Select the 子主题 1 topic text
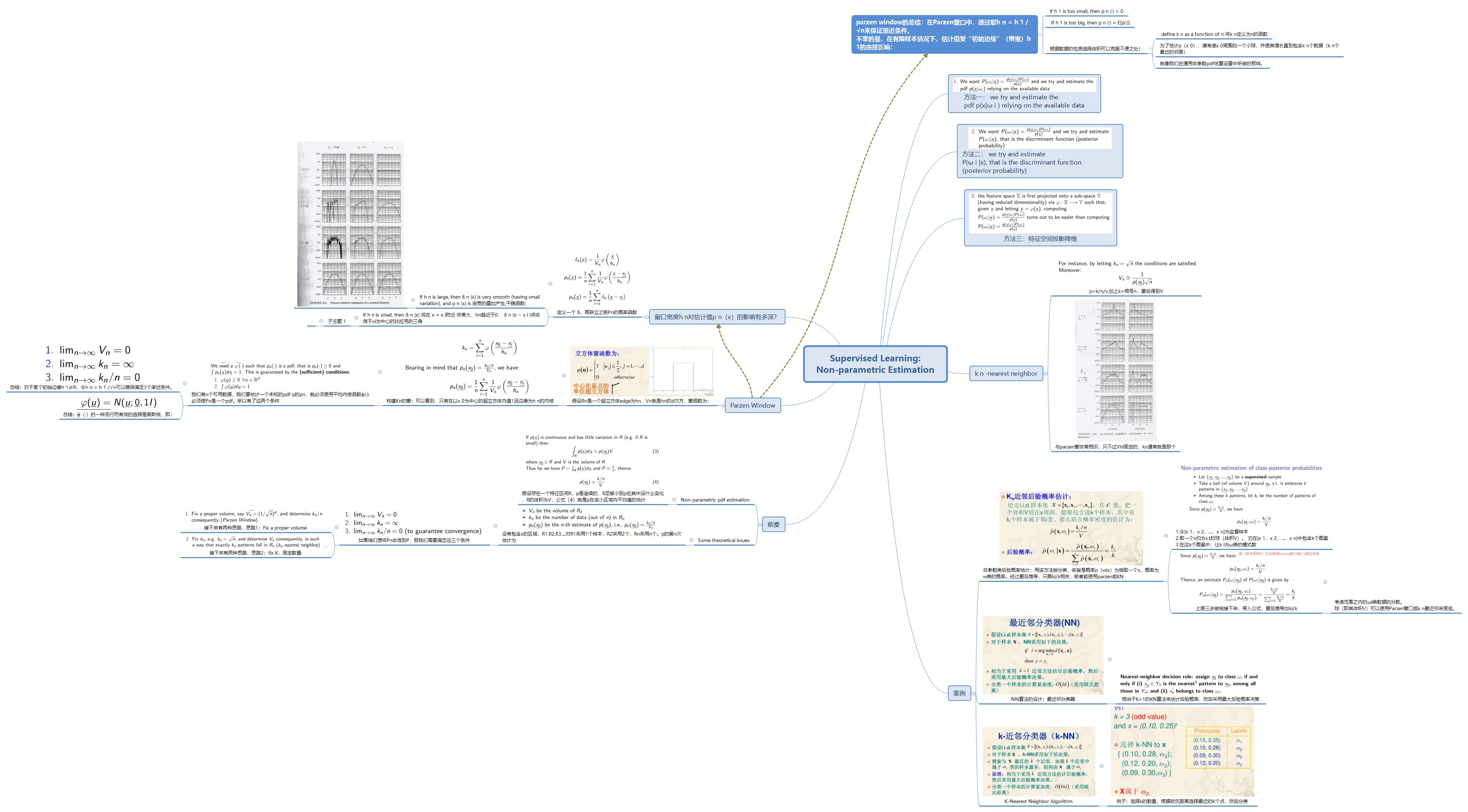The image size is (1468, 812). 336,321
